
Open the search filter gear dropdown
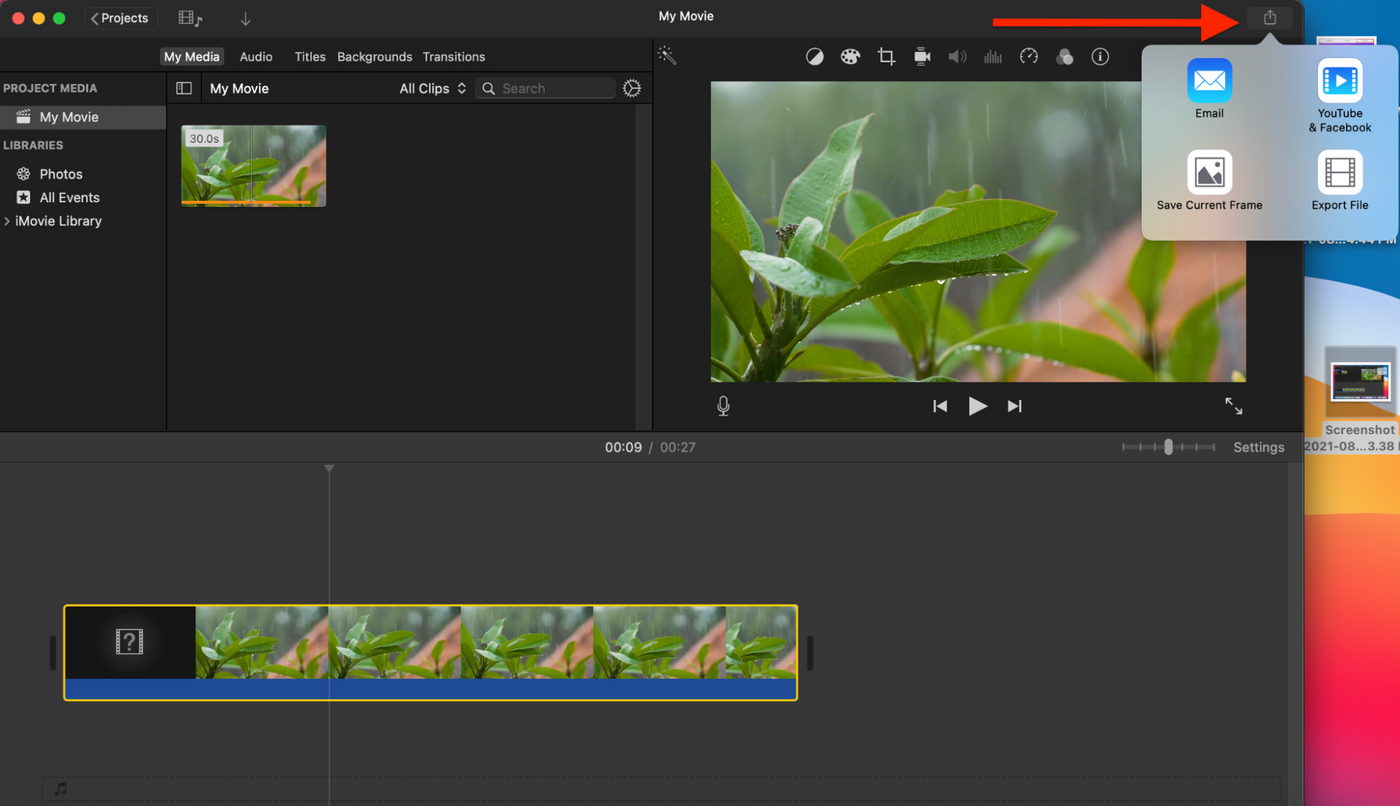pyautogui.click(x=631, y=88)
